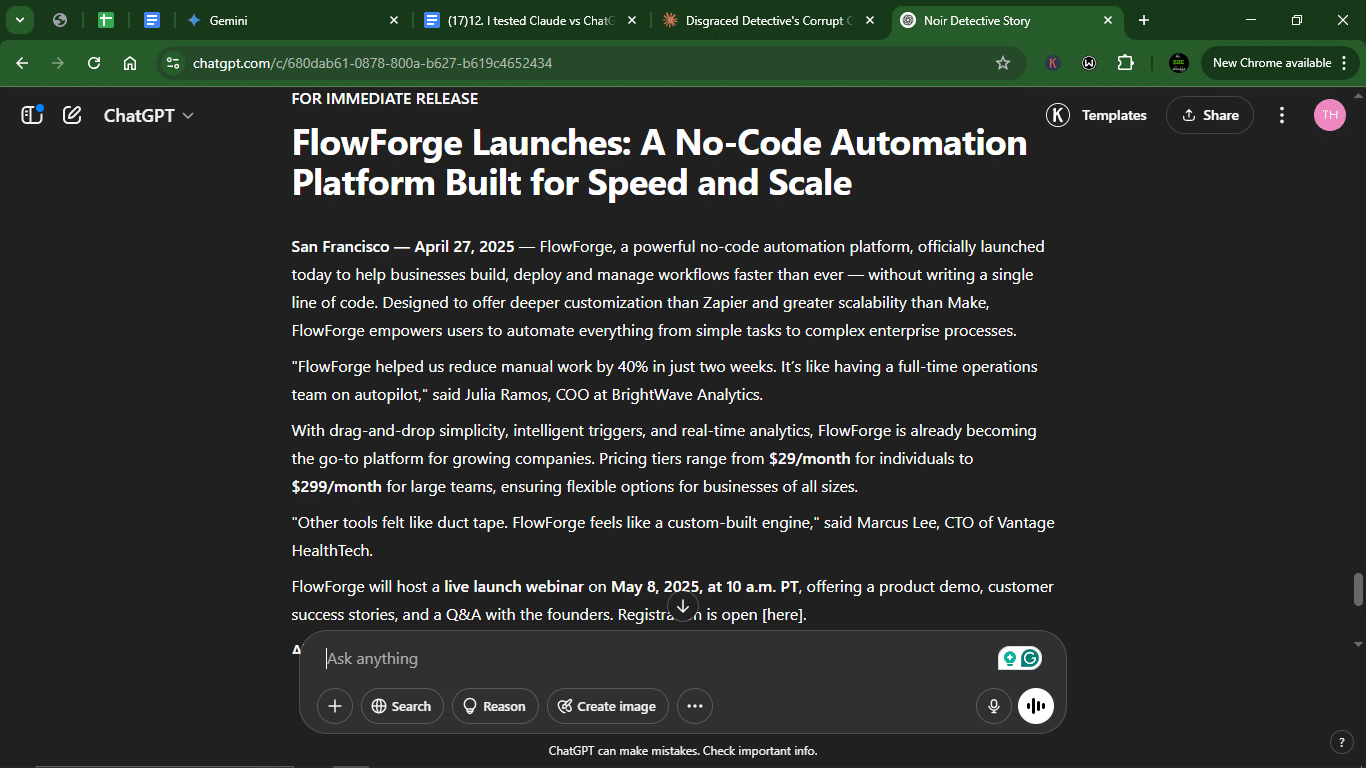Switch to the Google Docs pinned tab
The image size is (1366, 768).
point(152,20)
